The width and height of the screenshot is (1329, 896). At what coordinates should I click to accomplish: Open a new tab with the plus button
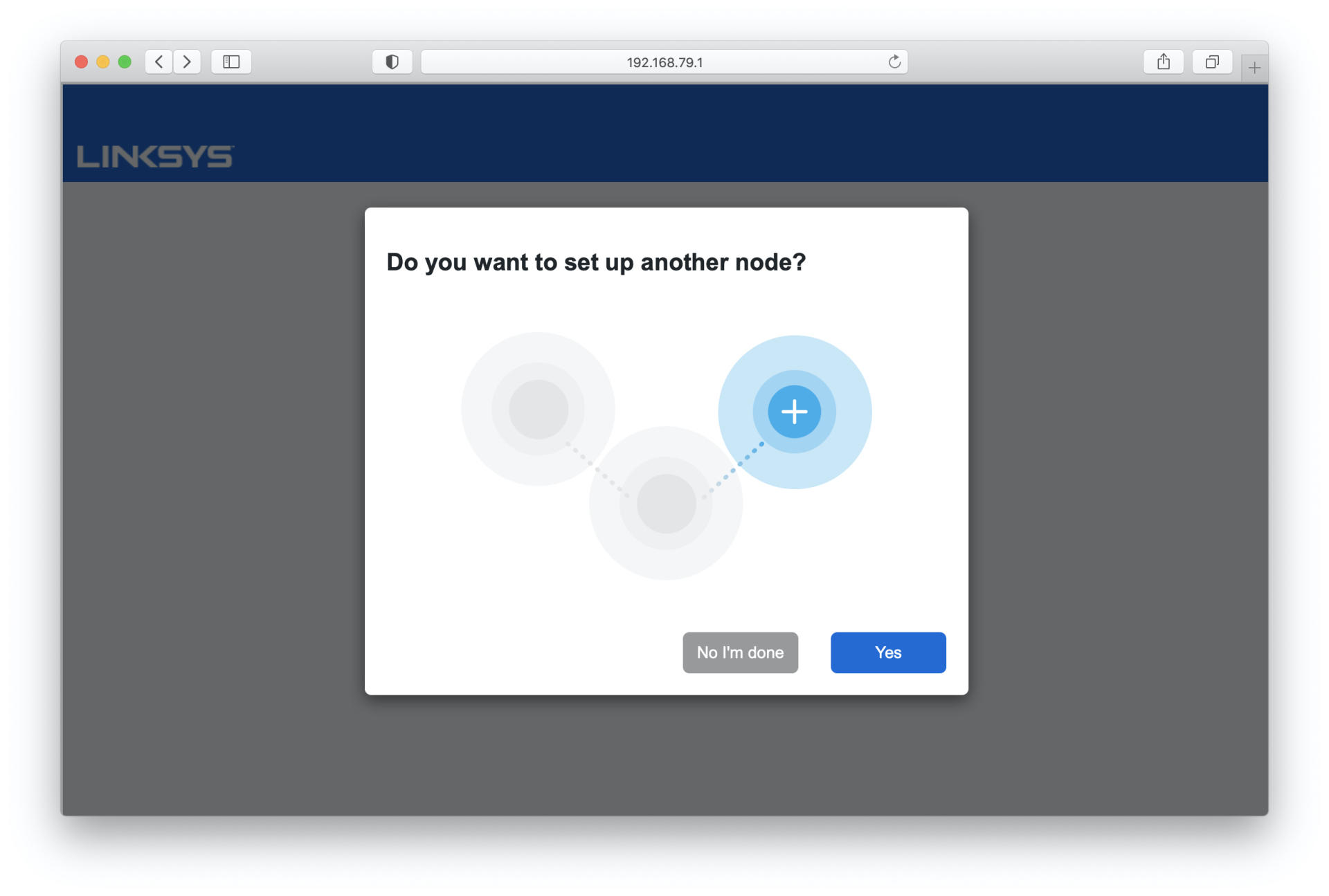[1254, 68]
